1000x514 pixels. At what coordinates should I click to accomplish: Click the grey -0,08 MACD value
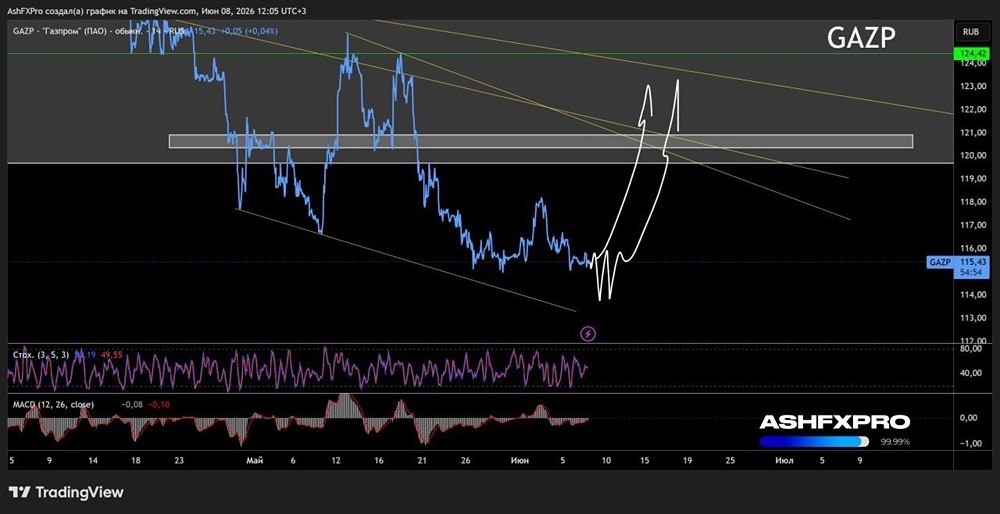(132, 404)
